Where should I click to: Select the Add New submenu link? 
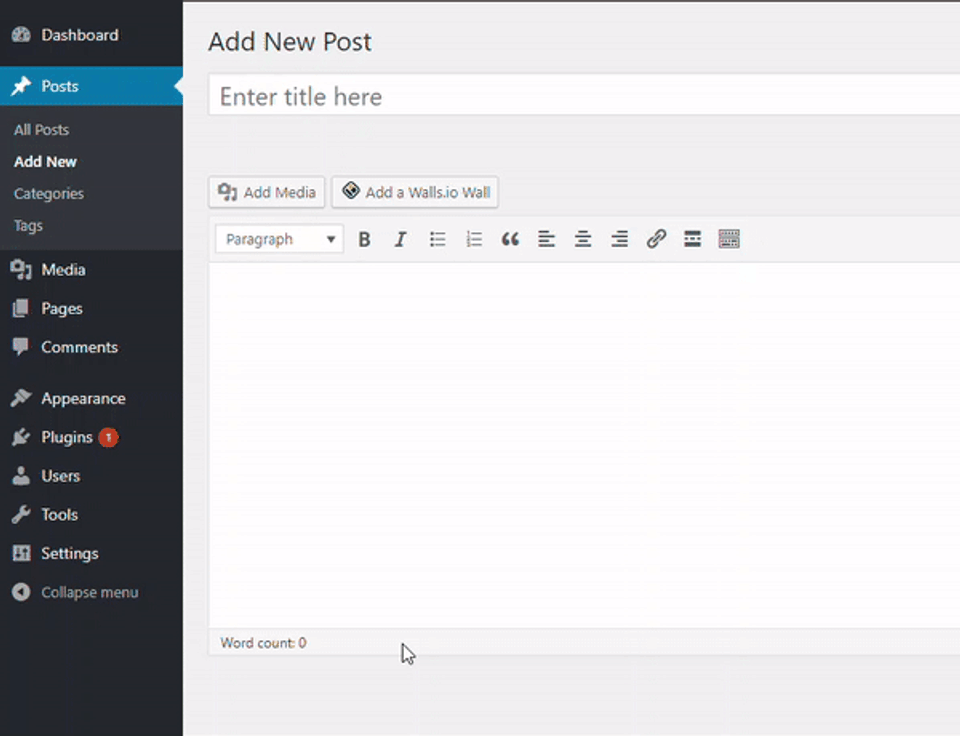pyautogui.click(x=45, y=162)
